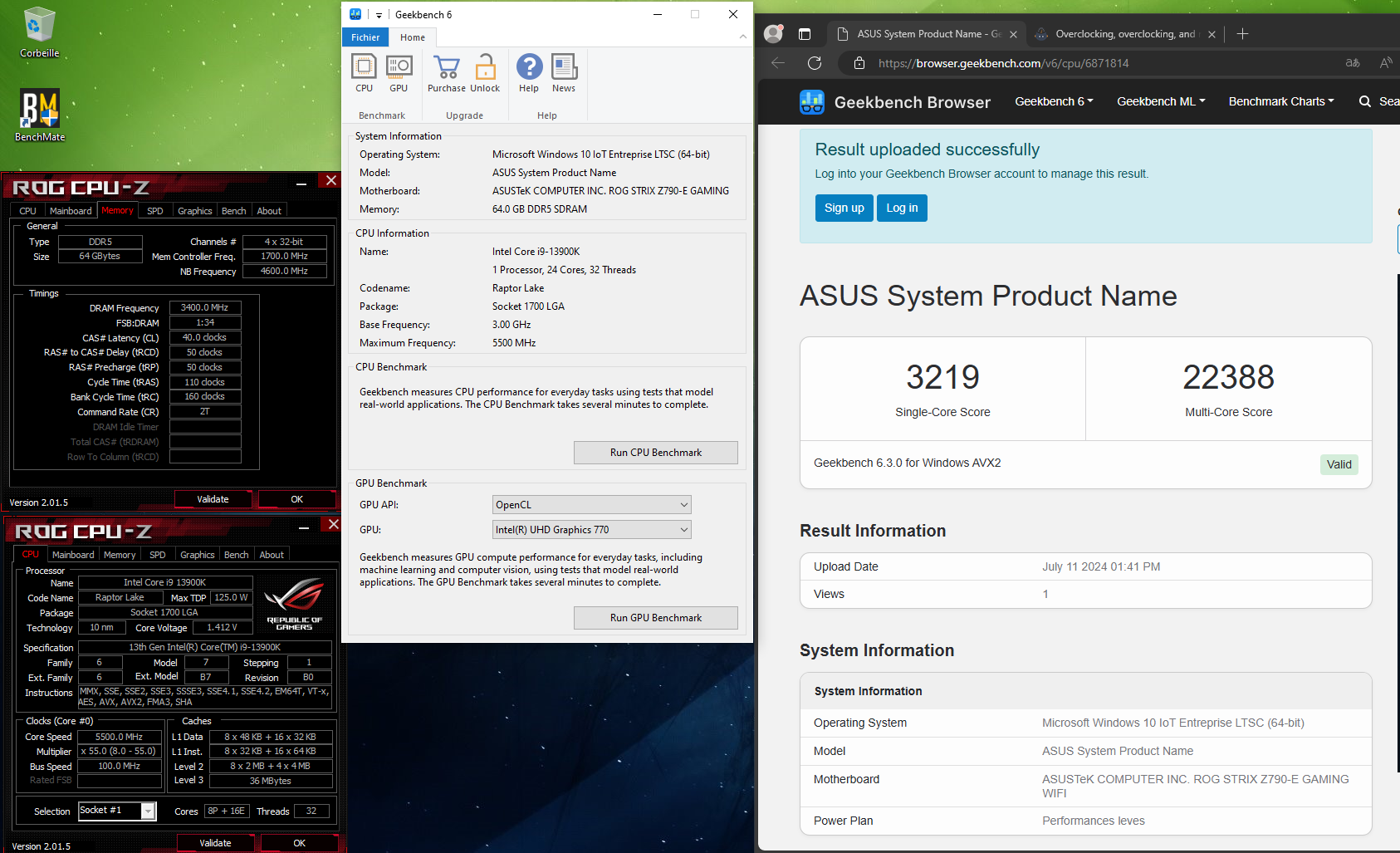View site info via the address bar padlock
Image resolution: width=1400 pixels, height=853 pixels.
click(x=859, y=63)
